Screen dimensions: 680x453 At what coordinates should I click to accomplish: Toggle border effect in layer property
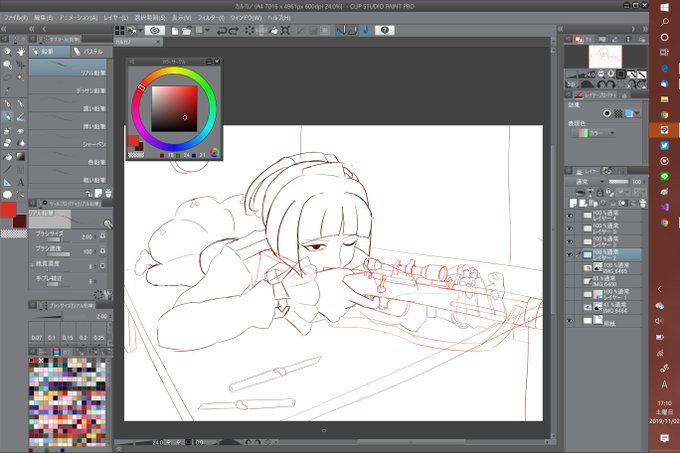[607, 113]
